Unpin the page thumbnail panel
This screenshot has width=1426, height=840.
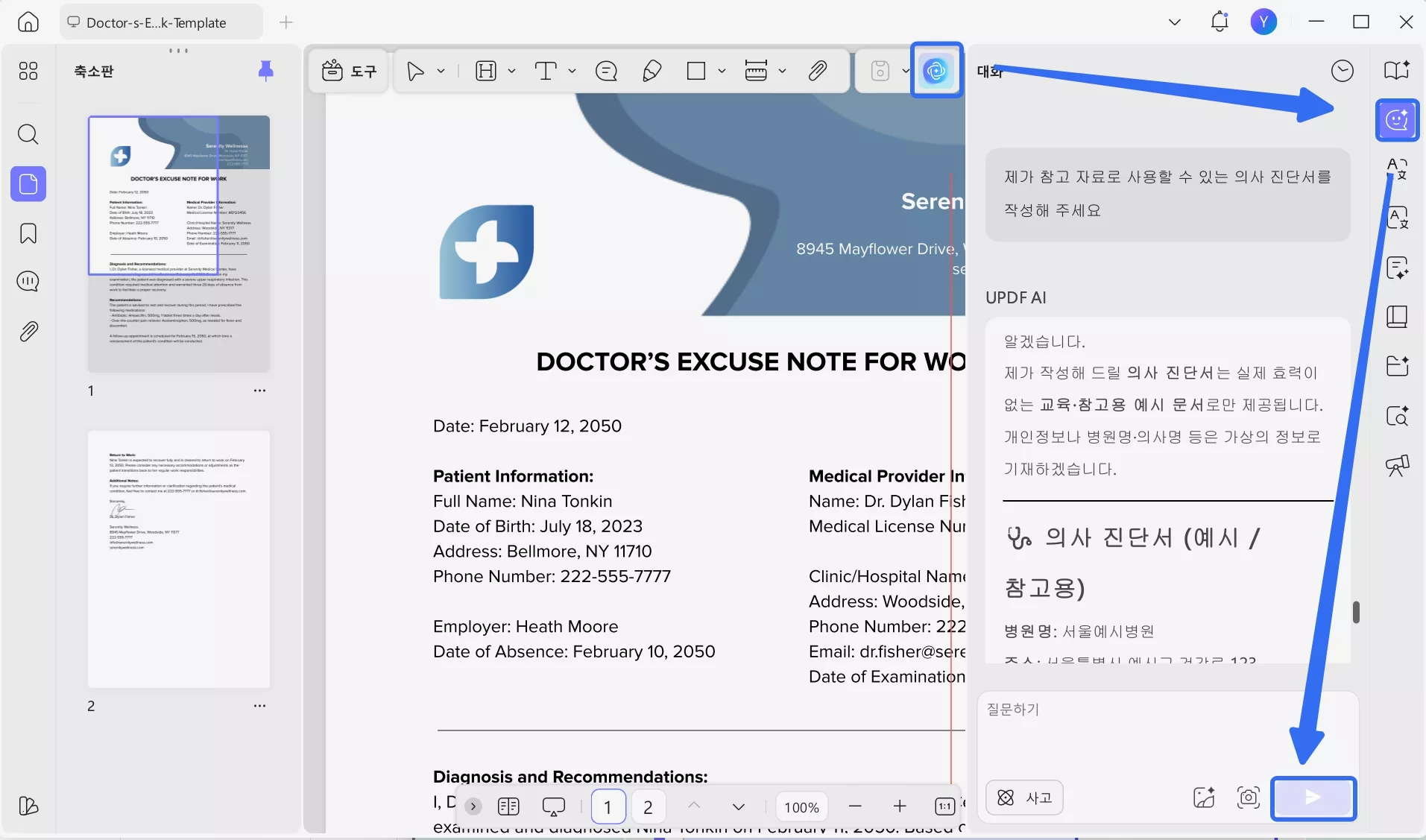[266, 71]
